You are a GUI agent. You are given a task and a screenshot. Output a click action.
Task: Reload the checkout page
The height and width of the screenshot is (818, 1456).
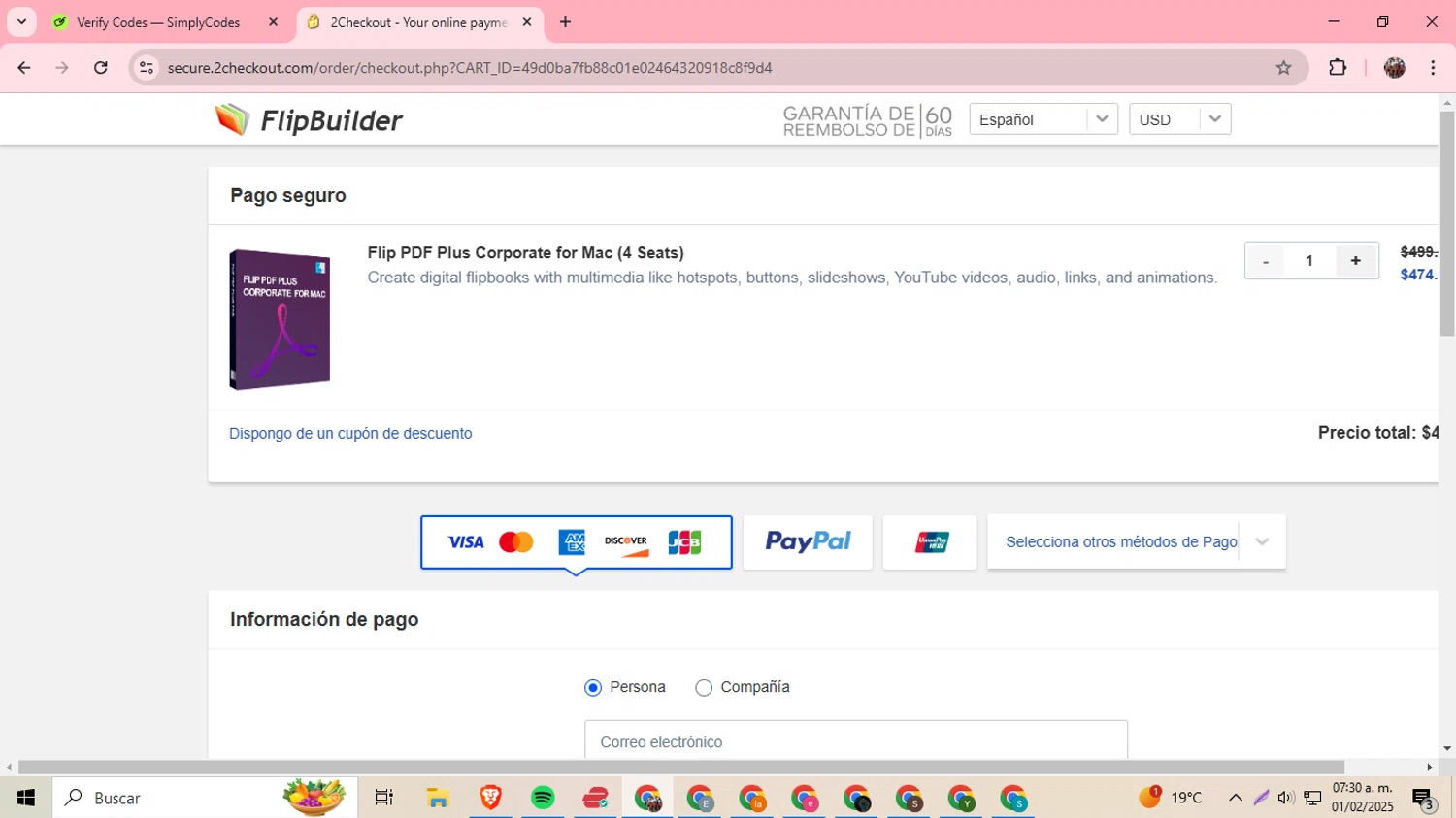tap(101, 68)
